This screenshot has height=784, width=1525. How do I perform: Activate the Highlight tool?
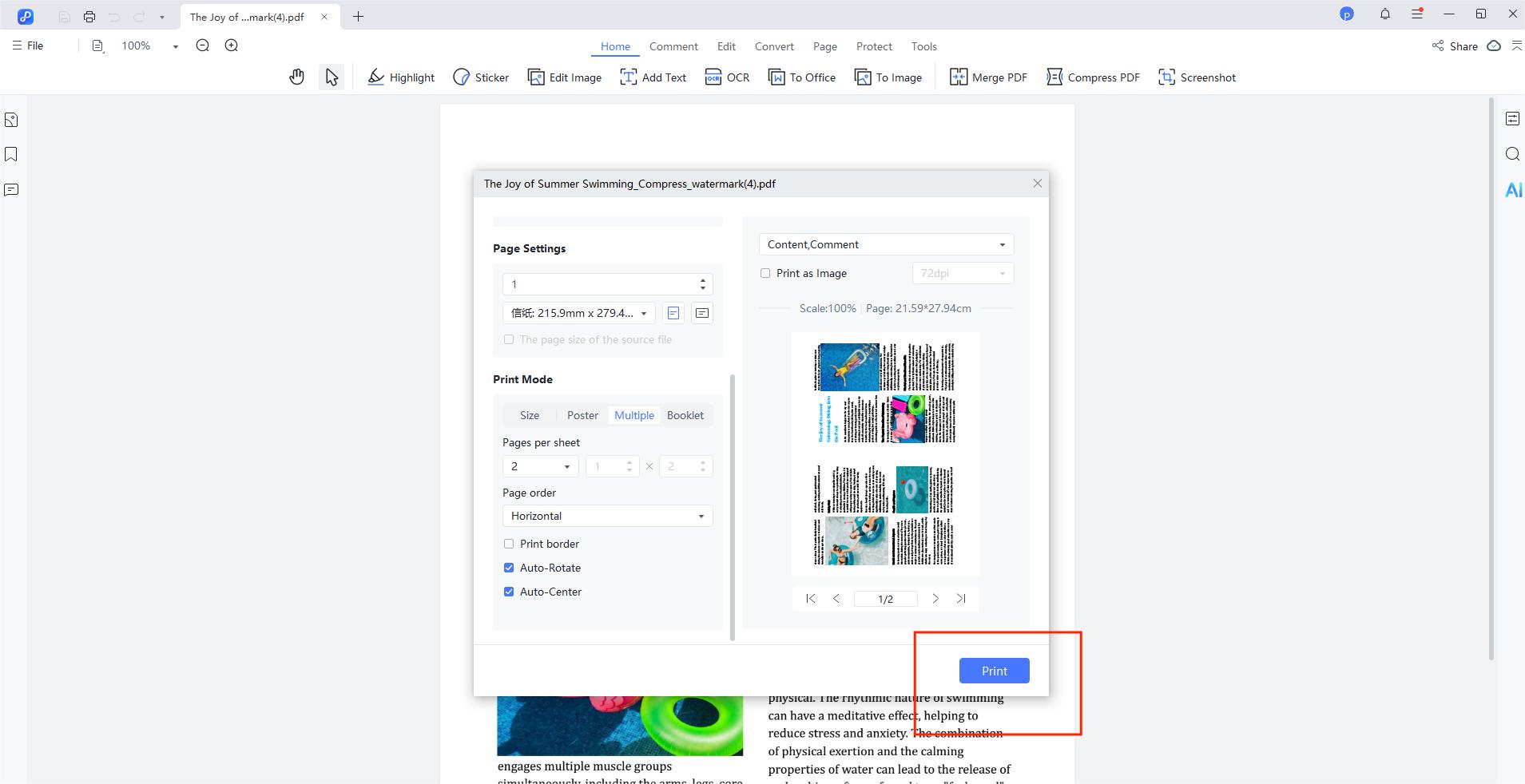coord(401,77)
